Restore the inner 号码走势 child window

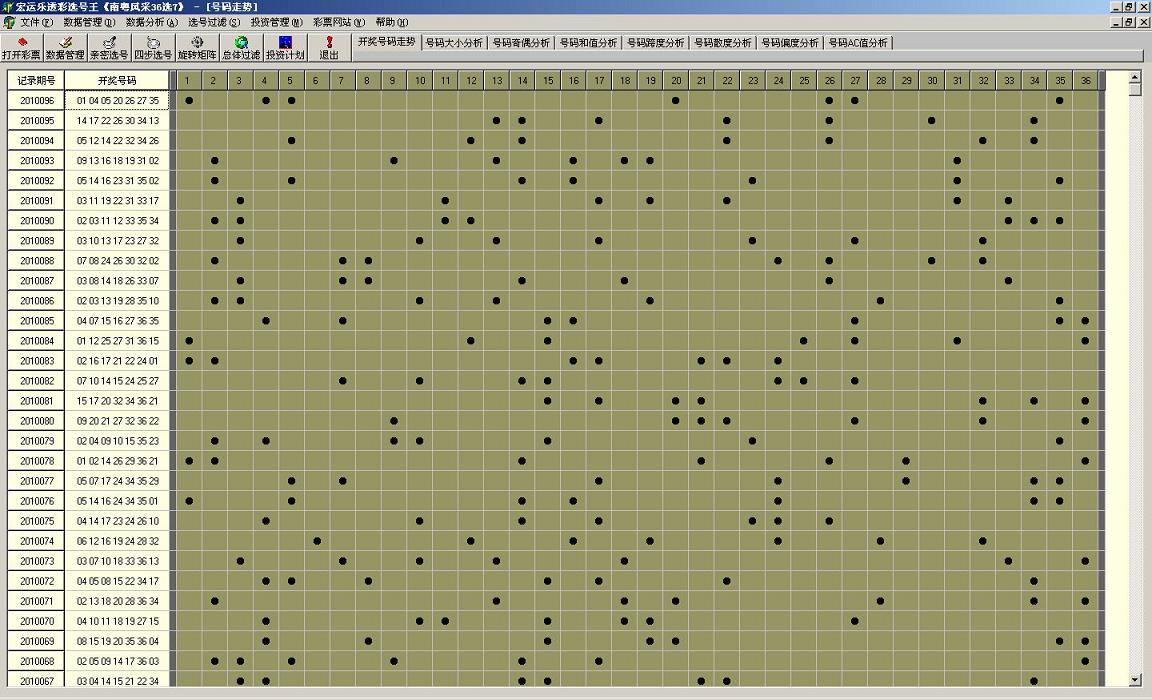click(x=1130, y=22)
